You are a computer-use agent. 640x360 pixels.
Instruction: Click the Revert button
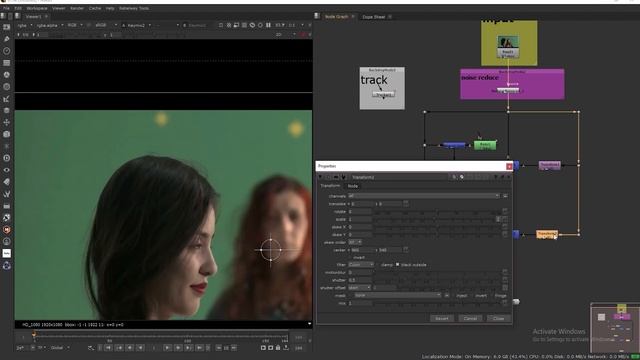click(x=442, y=318)
